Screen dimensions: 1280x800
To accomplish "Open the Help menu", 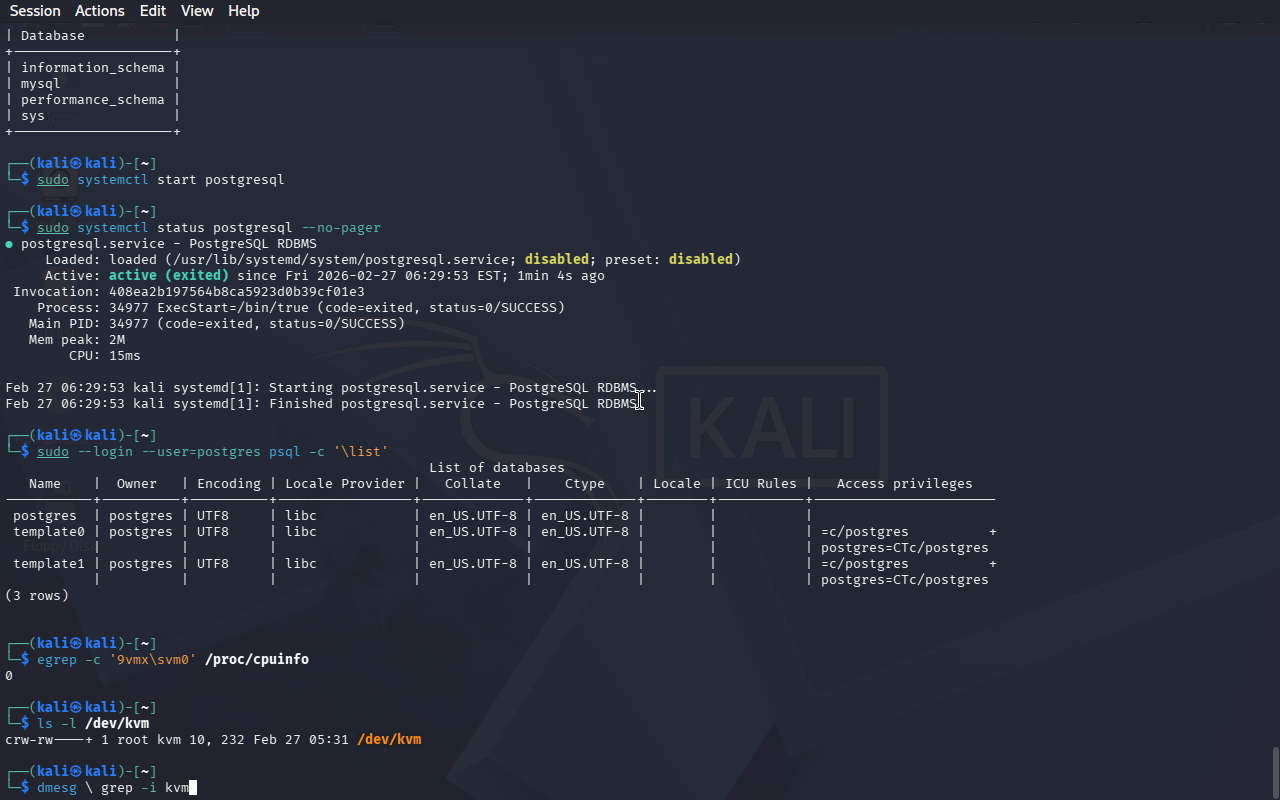I will (243, 11).
